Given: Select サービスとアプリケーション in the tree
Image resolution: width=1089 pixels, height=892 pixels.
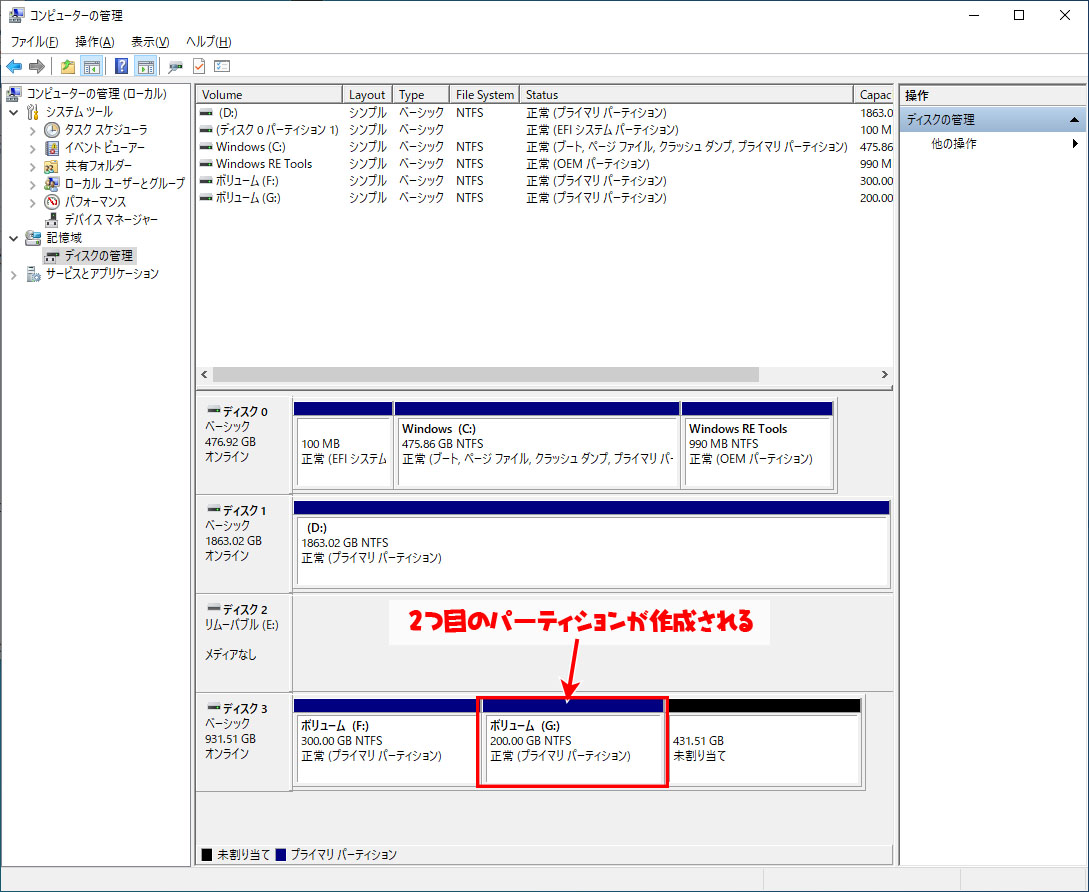Looking at the screenshot, I should (x=102, y=274).
